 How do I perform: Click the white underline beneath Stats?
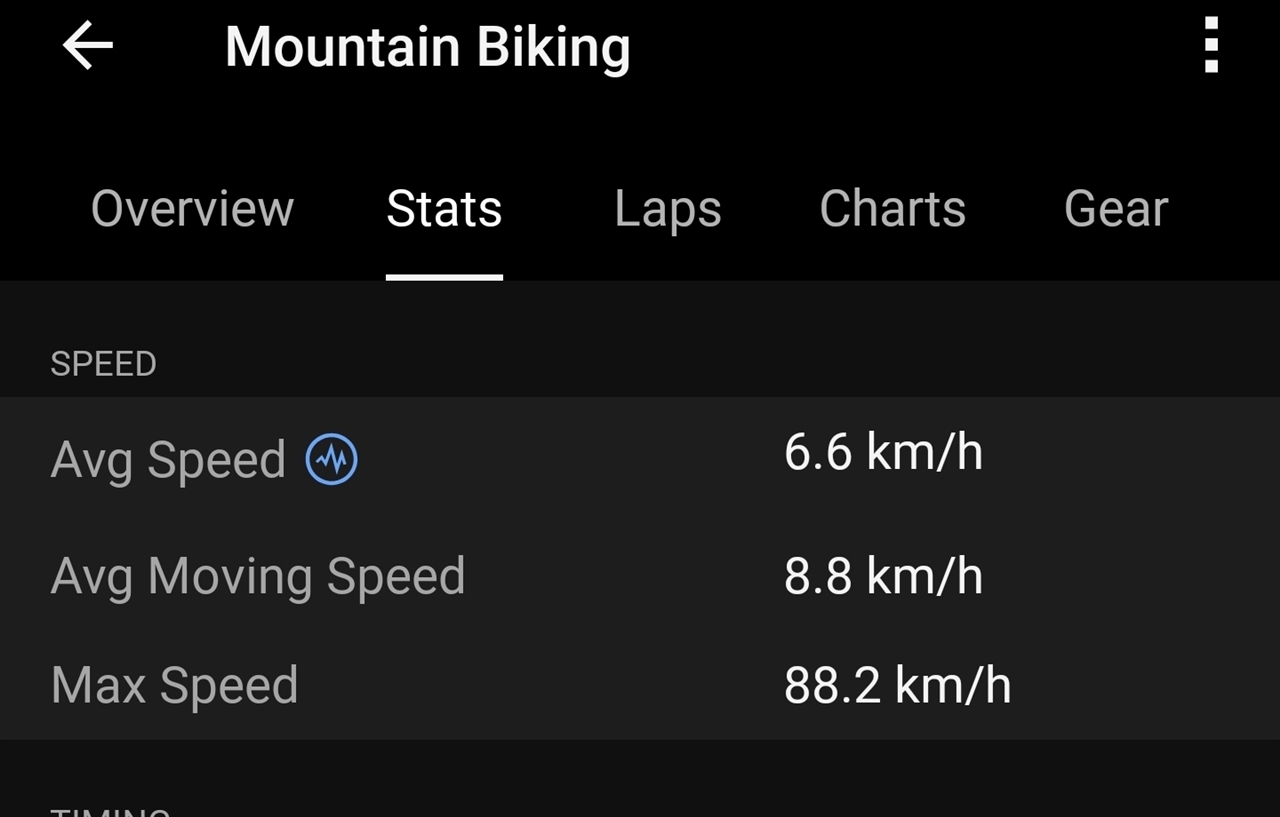[444, 277]
